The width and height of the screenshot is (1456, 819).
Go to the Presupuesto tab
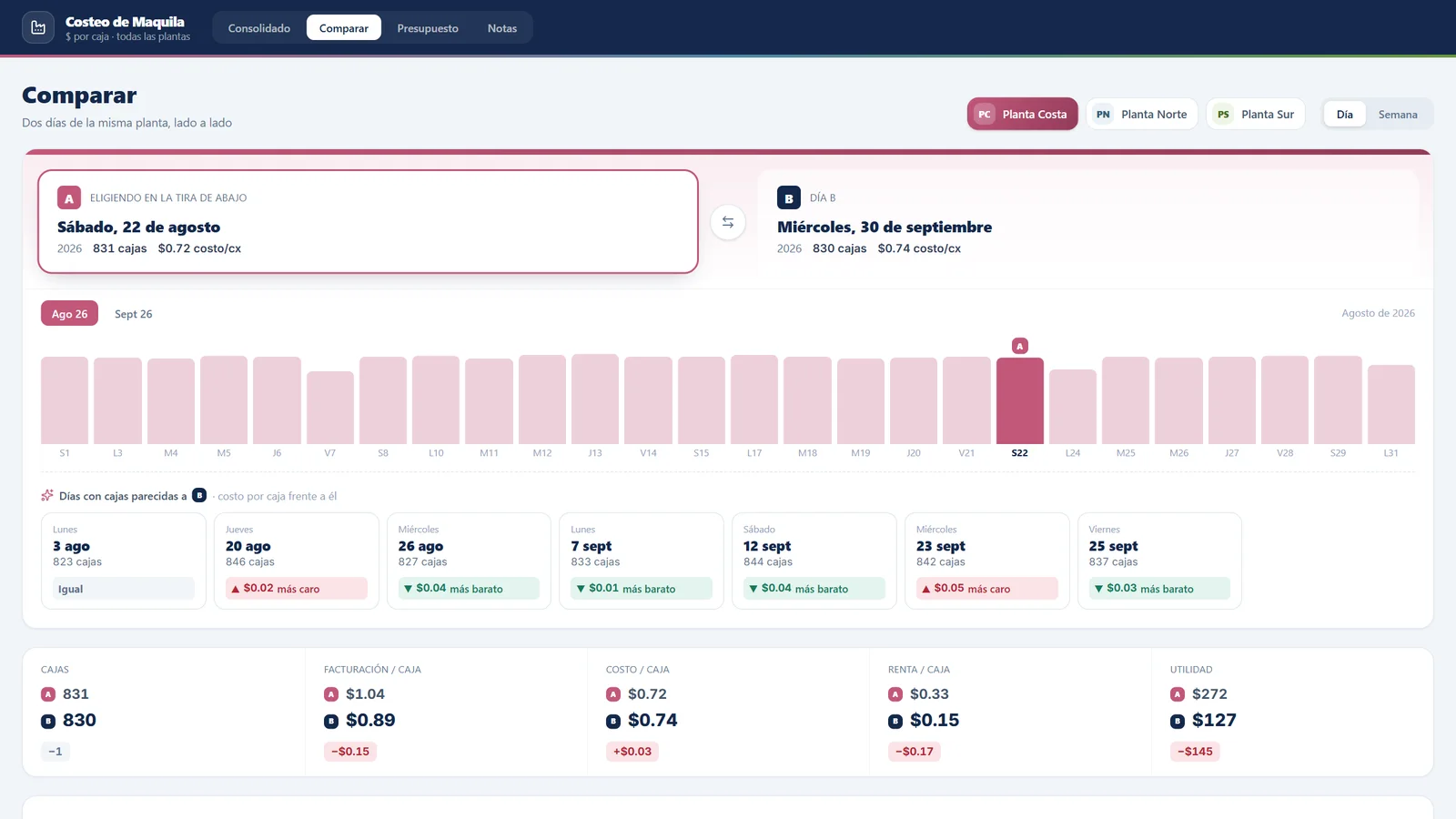click(x=428, y=28)
